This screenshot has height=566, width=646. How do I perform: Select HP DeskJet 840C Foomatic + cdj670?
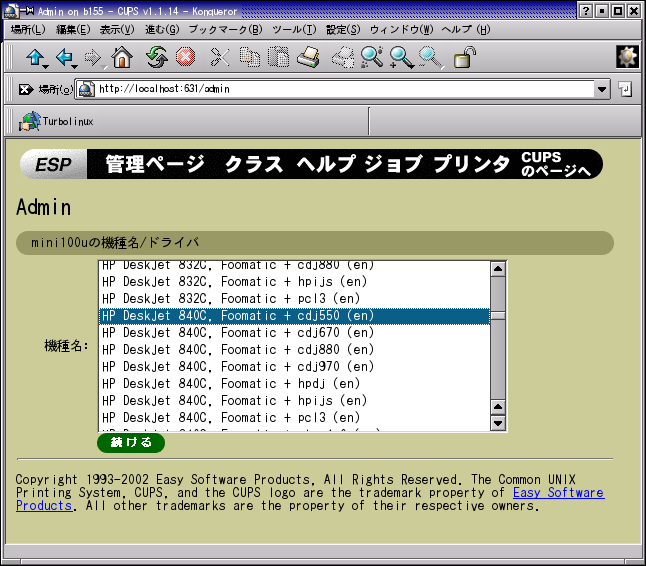pyautogui.click(x=294, y=333)
